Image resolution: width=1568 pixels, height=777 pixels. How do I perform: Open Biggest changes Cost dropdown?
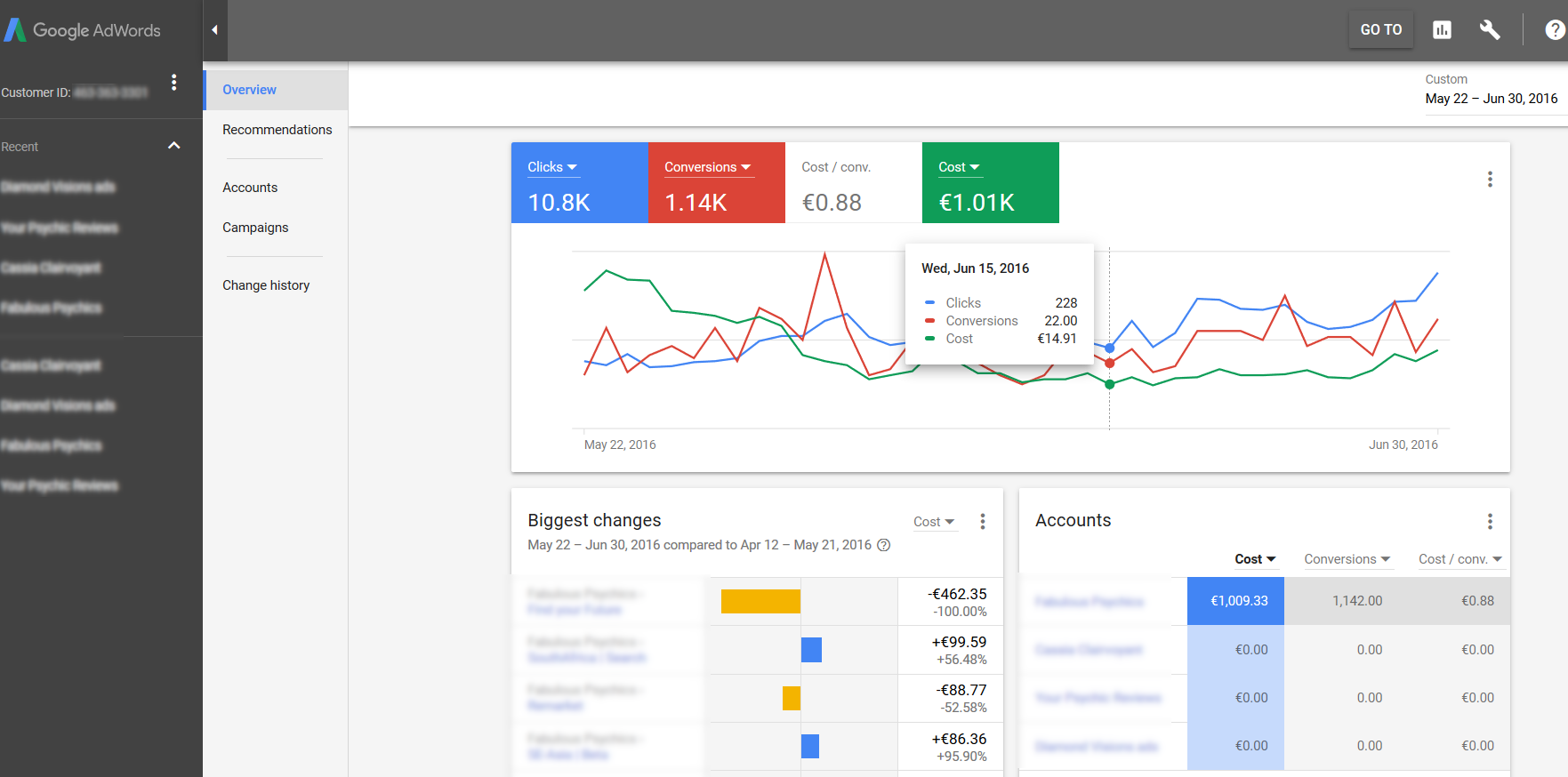click(934, 522)
